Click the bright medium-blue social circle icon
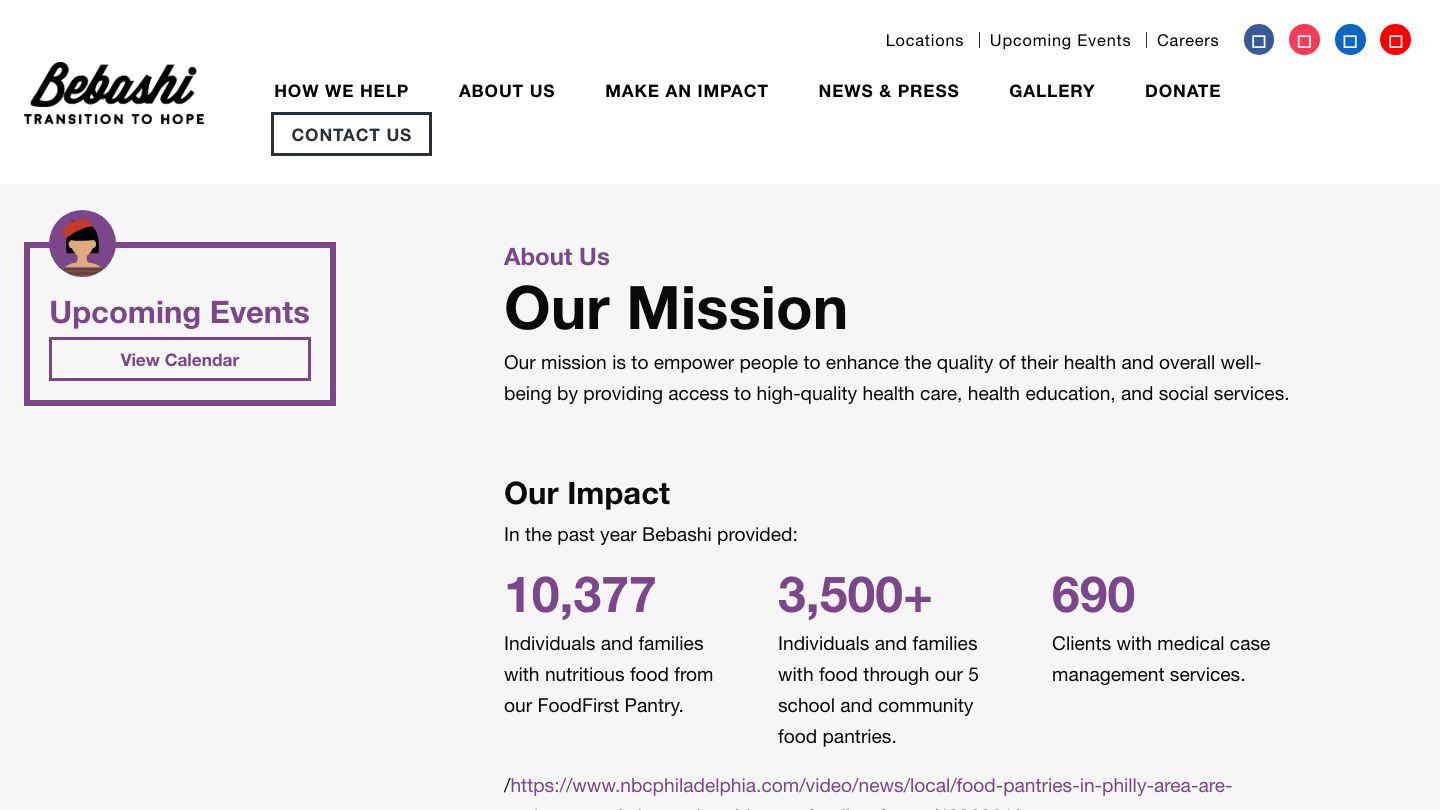 coord(1350,40)
